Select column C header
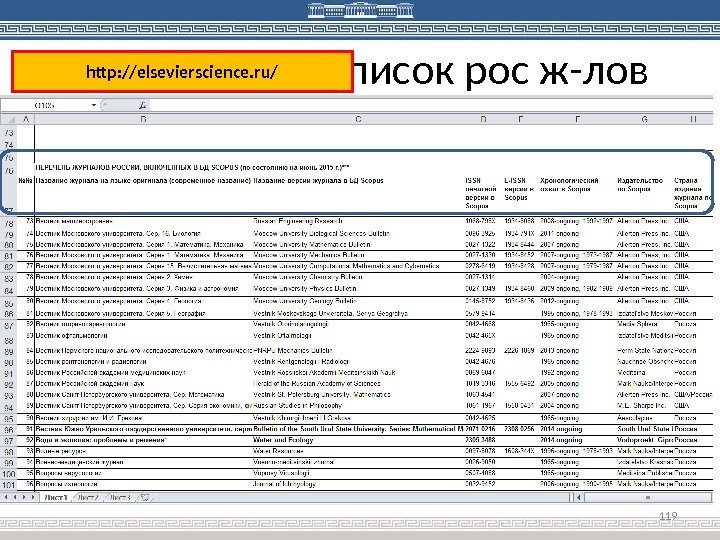Image resolution: width=720 pixels, height=540 pixels. click(358, 119)
